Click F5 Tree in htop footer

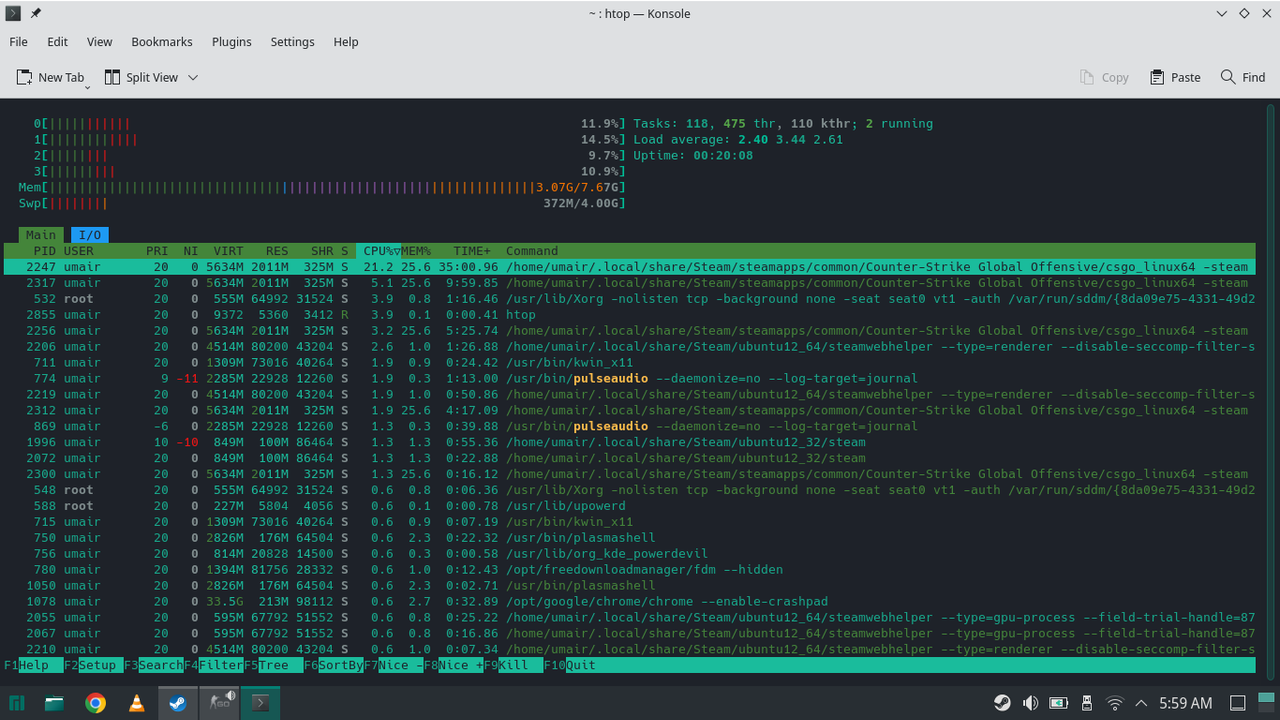coord(273,665)
